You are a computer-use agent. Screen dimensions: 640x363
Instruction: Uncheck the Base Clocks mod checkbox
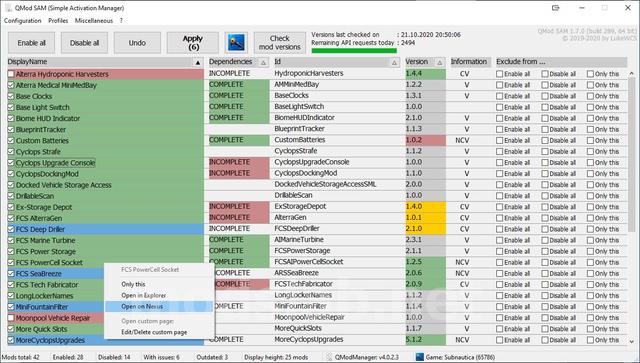point(11,96)
